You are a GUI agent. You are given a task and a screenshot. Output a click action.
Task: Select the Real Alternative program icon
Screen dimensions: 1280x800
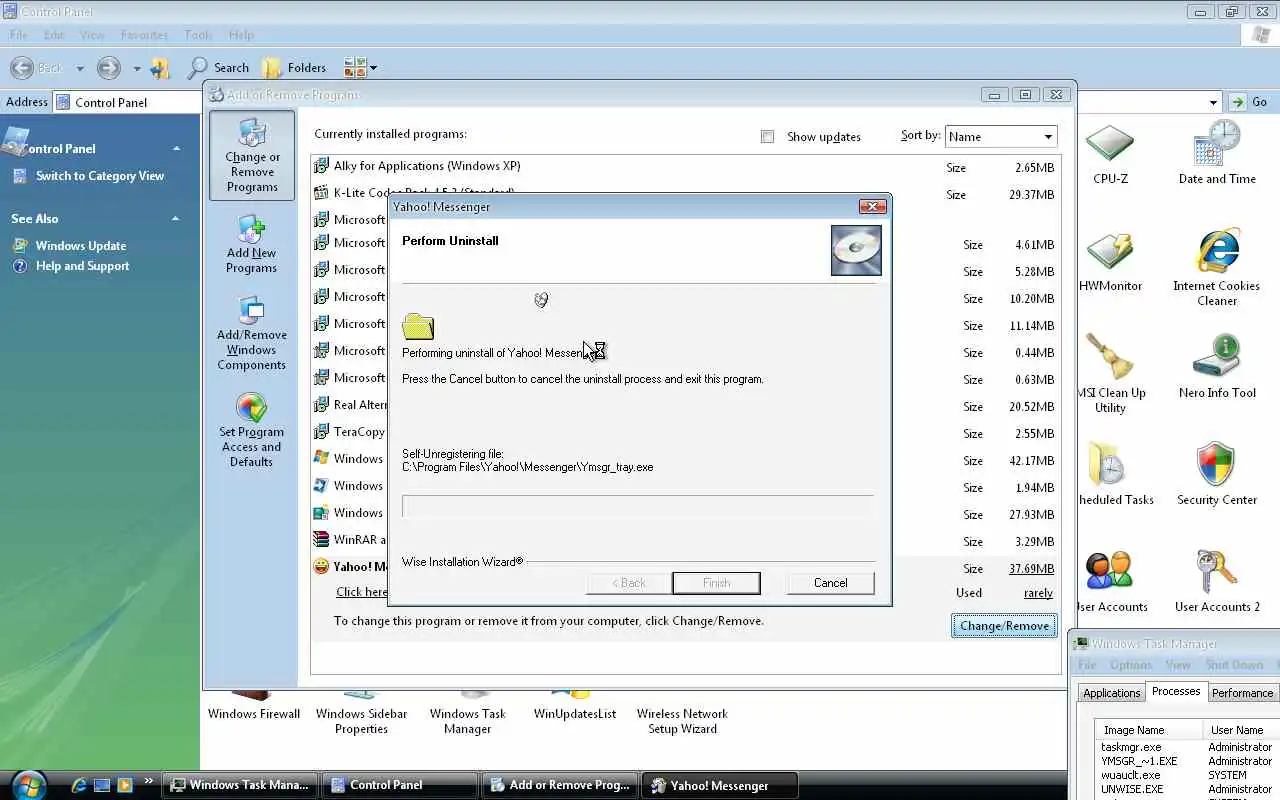point(321,405)
